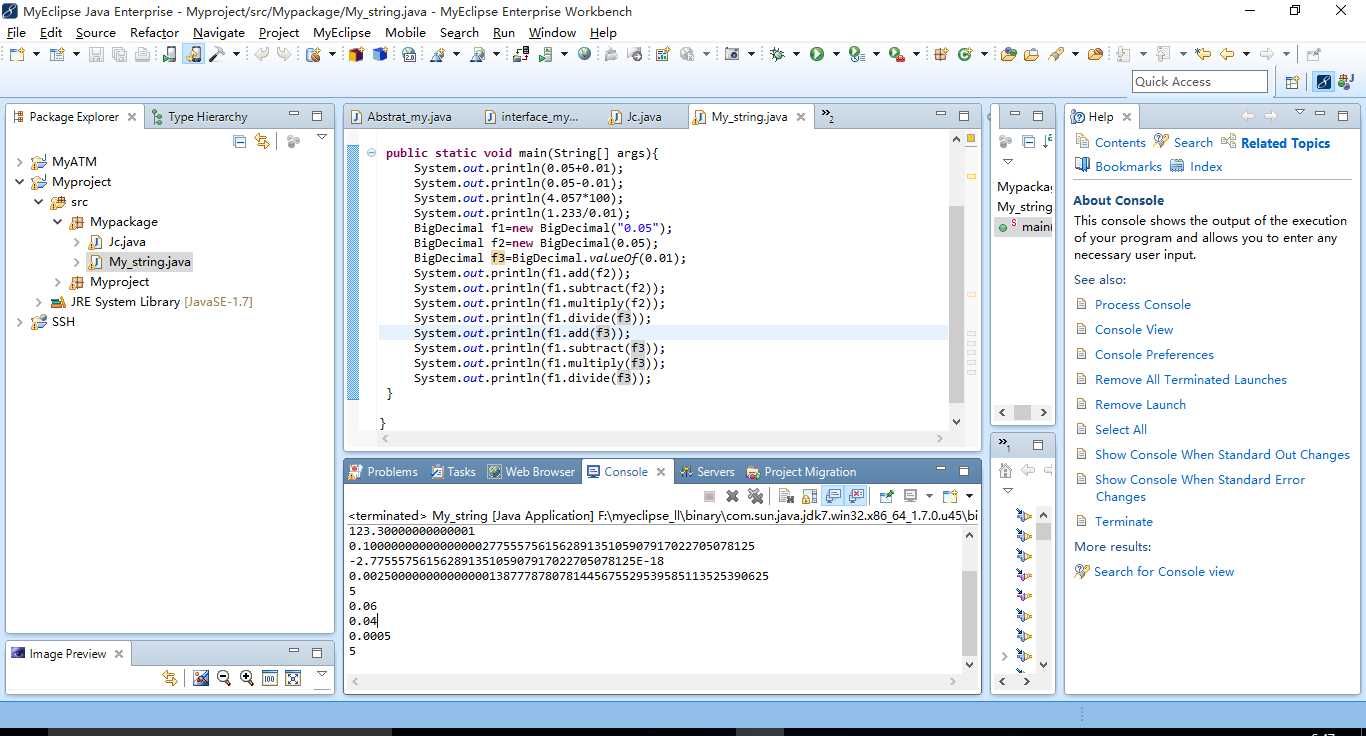This screenshot has width=1366, height=736.
Task: Click the Quick Access input field
Action: [1200, 82]
